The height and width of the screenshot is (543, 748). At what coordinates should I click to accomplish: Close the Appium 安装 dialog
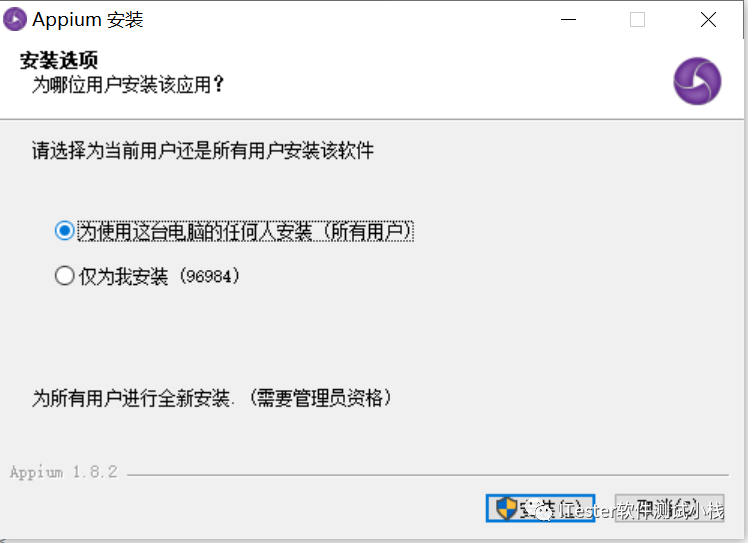(x=708, y=20)
